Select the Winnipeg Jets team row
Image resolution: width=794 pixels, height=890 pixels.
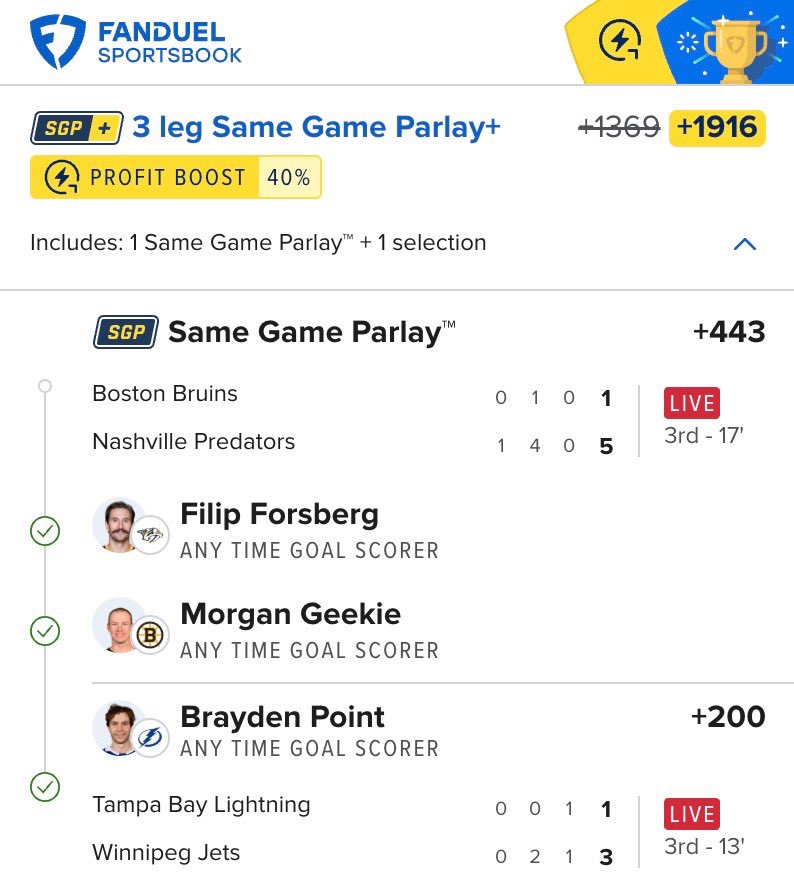166,853
